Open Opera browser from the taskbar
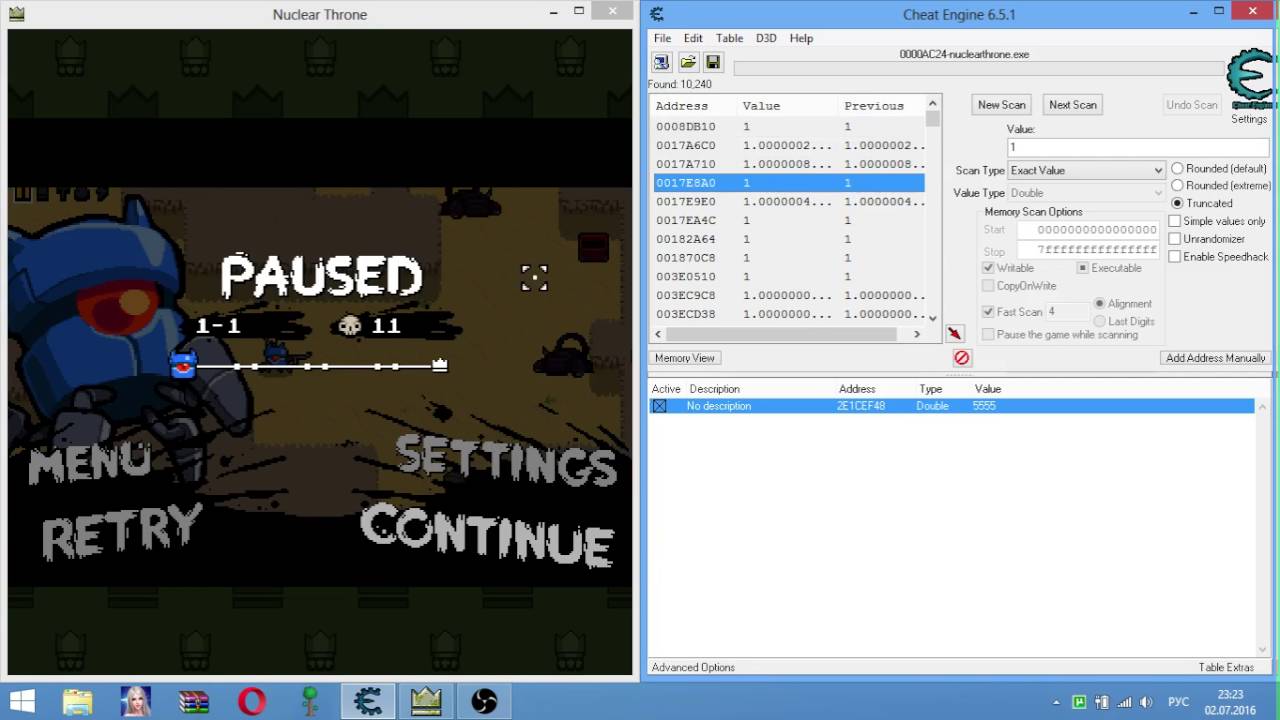The height and width of the screenshot is (720, 1280). (x=252, y=701)
